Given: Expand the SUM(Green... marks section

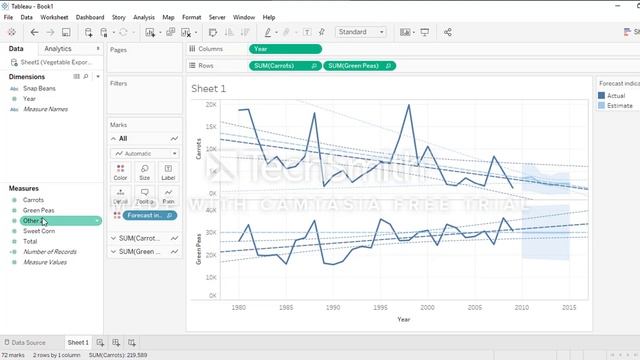Looking at the screenshot, I should tap(113, 251).
